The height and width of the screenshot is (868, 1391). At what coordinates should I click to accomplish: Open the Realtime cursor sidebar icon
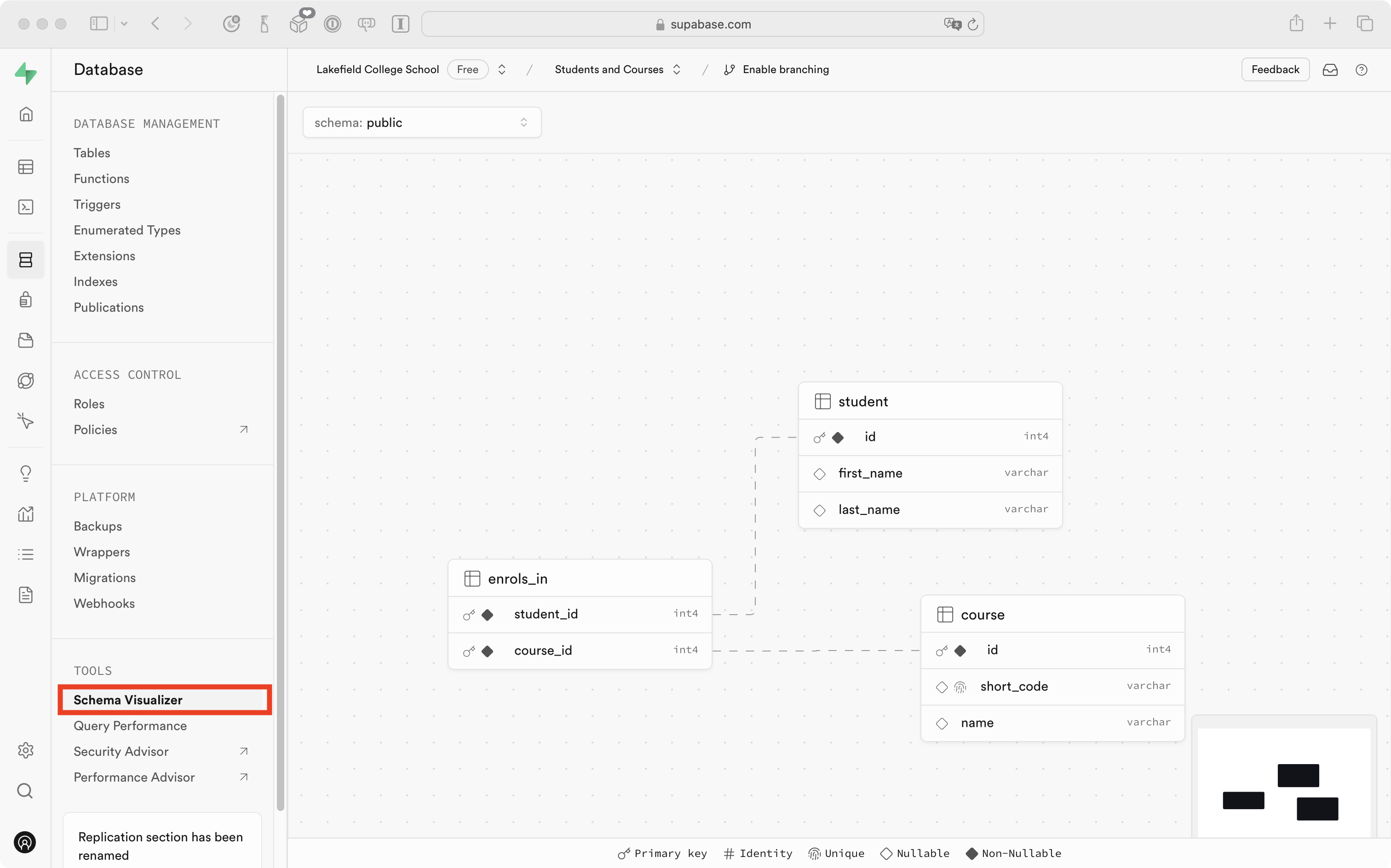[26, 421]
